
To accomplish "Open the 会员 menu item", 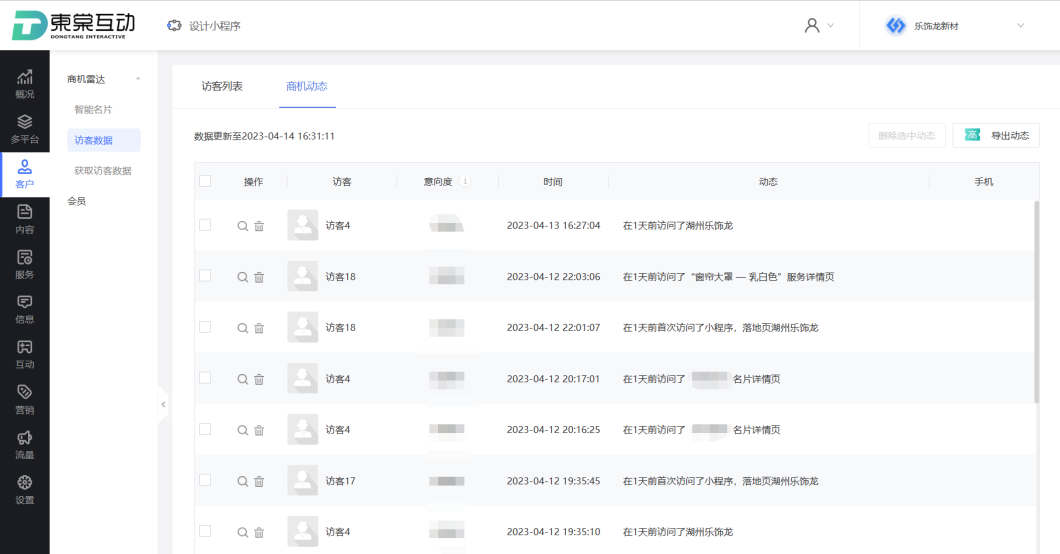I will point(76,201).
